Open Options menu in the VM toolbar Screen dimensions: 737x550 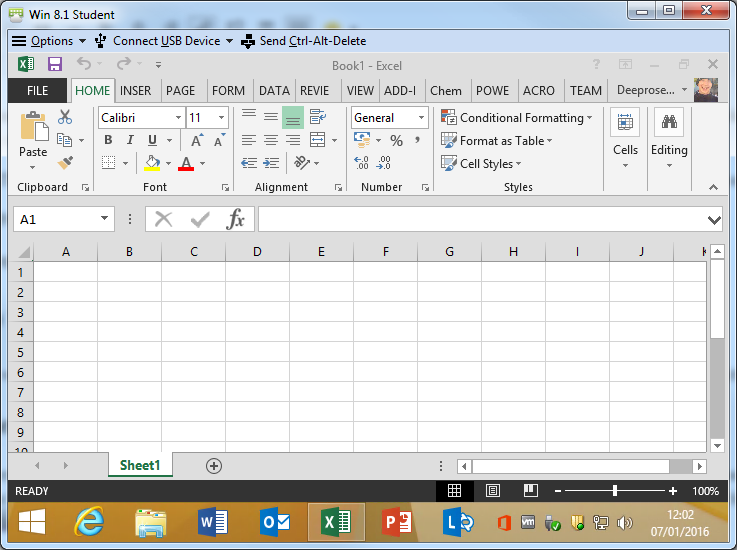[43, 41]
